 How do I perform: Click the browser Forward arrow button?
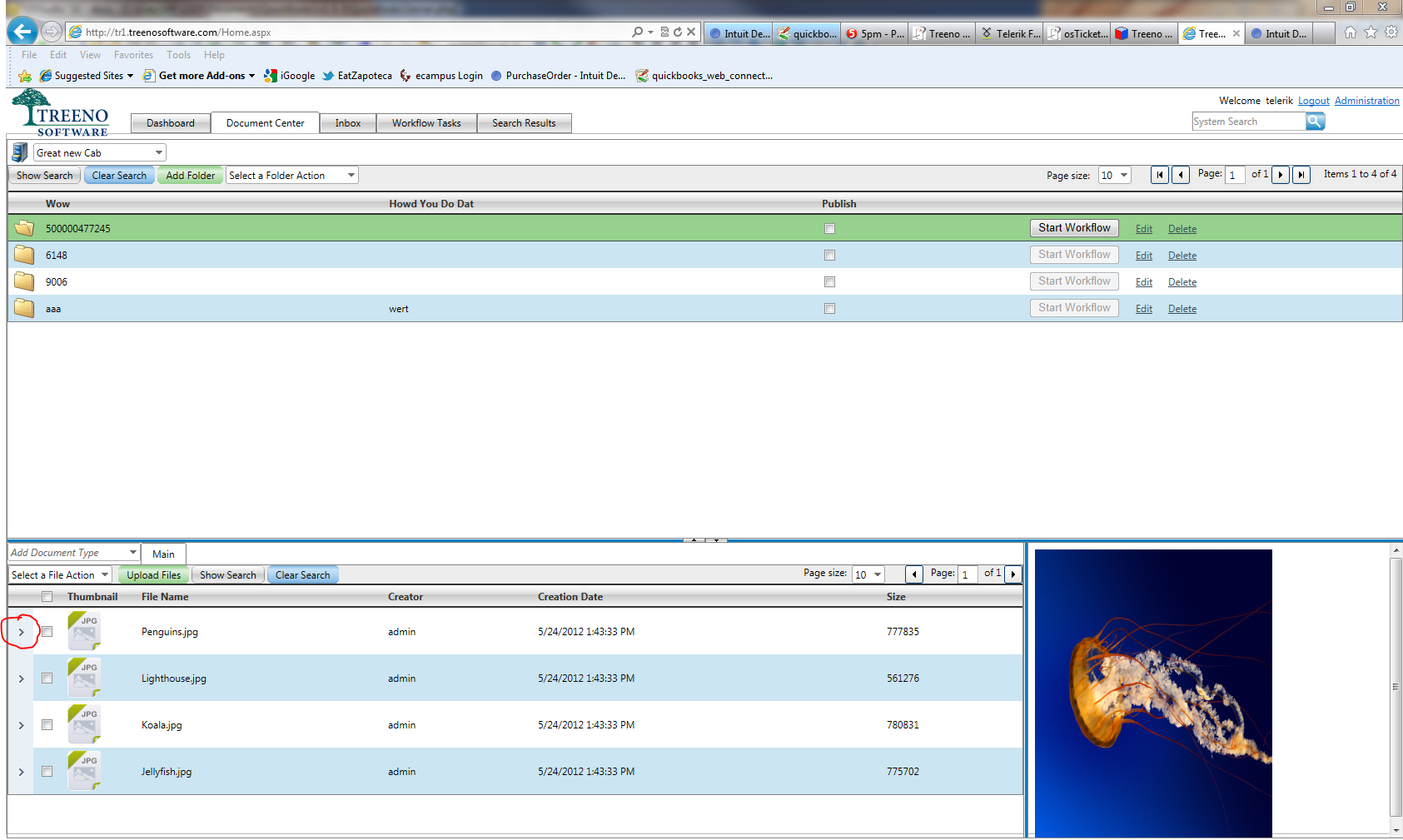click(x=52, y=32)
